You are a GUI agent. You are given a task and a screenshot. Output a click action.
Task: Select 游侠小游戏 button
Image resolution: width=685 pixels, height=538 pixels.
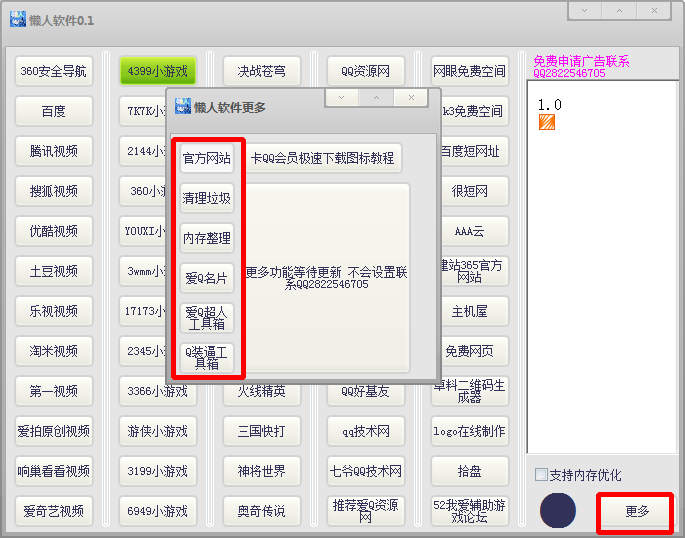pos(158,431)
